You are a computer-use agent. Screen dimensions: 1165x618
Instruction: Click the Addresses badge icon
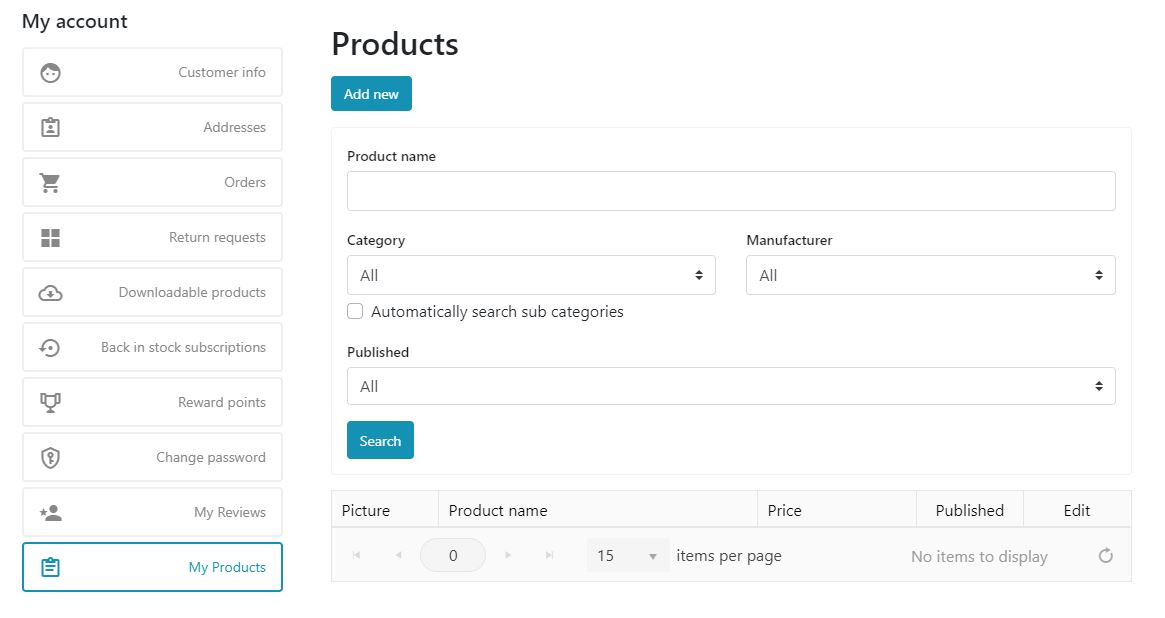51,128
